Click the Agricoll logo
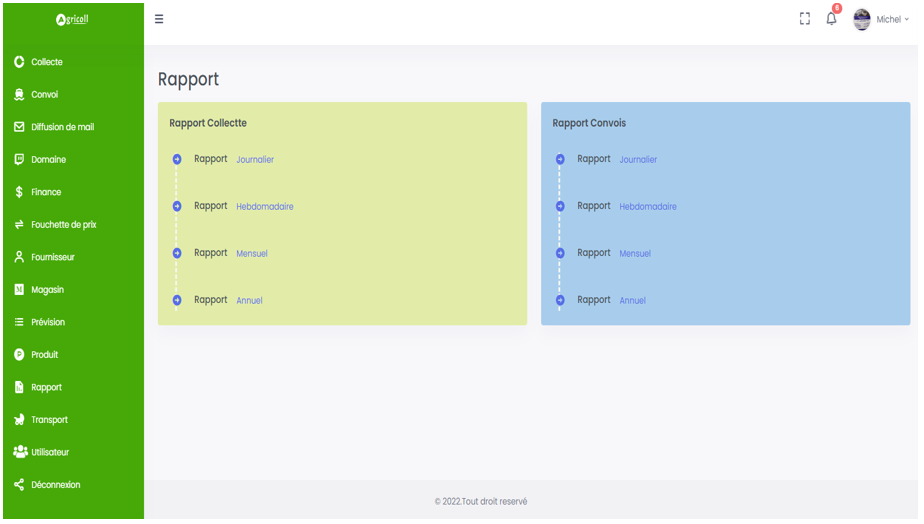The image size is (924, 524). pyautogui.click(x=72, y=19)
